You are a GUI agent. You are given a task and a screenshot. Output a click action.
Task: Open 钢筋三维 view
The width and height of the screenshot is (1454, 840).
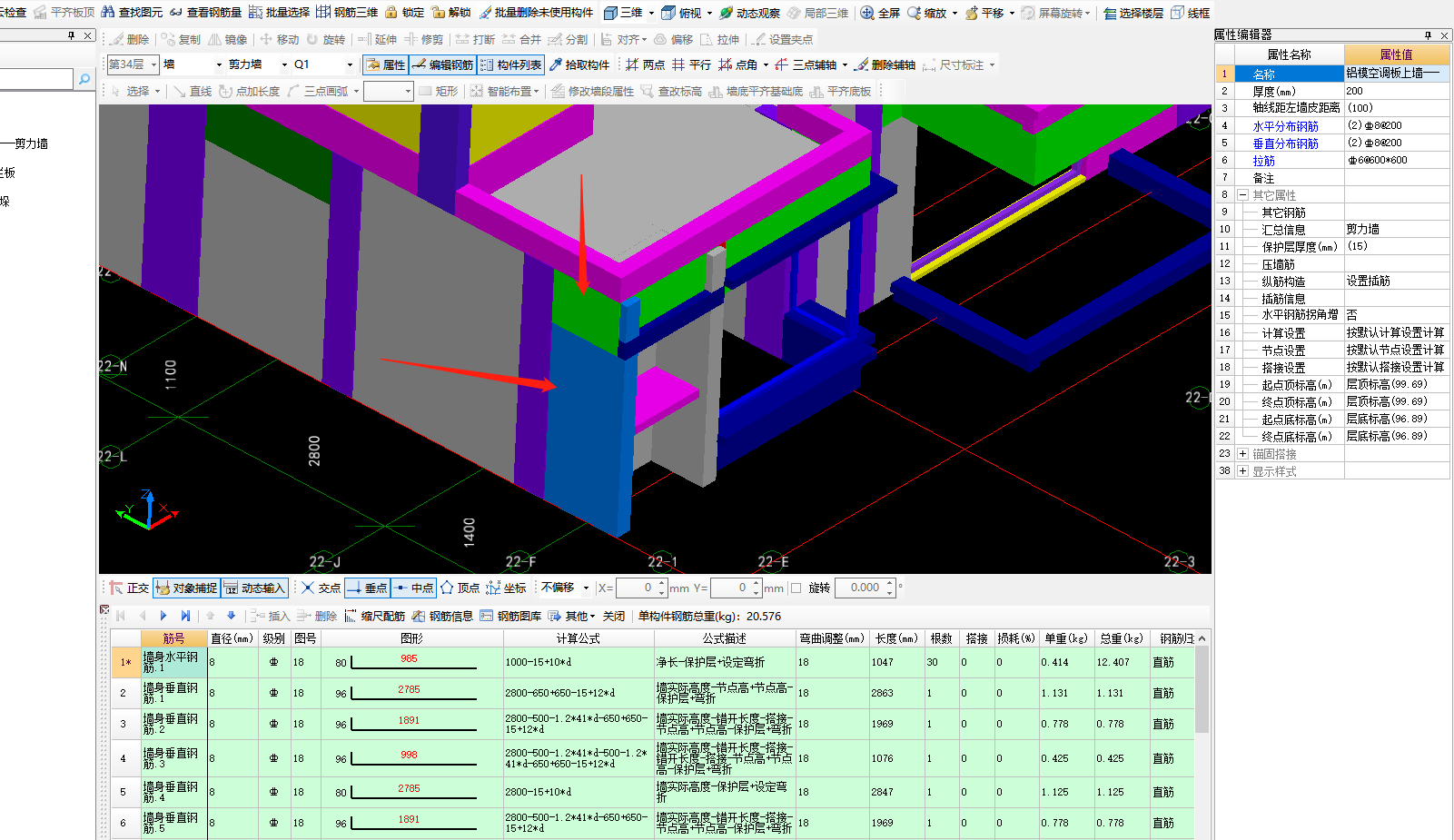347,13
